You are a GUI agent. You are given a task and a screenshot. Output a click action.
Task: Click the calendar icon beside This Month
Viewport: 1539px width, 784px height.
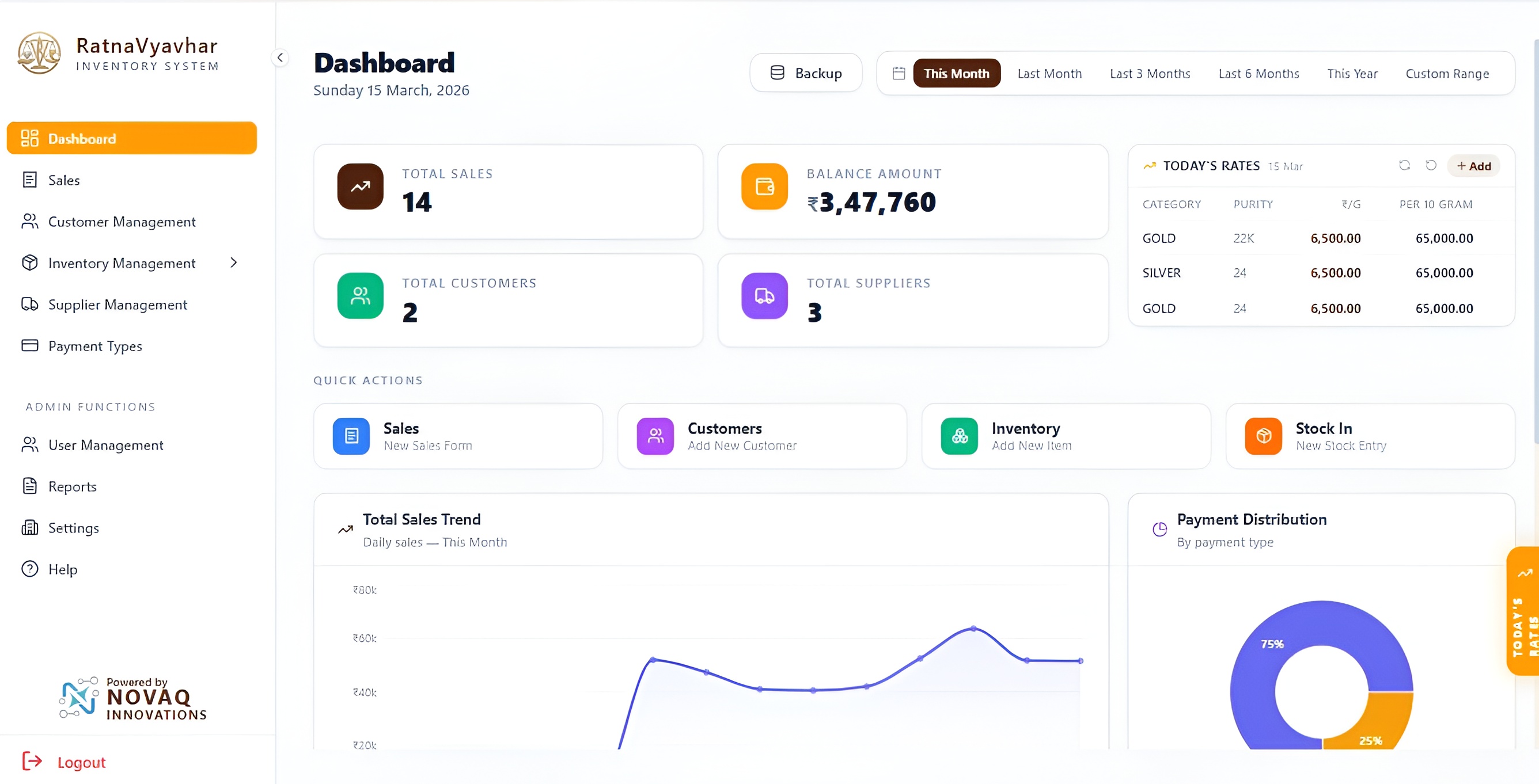pos(899,74)
